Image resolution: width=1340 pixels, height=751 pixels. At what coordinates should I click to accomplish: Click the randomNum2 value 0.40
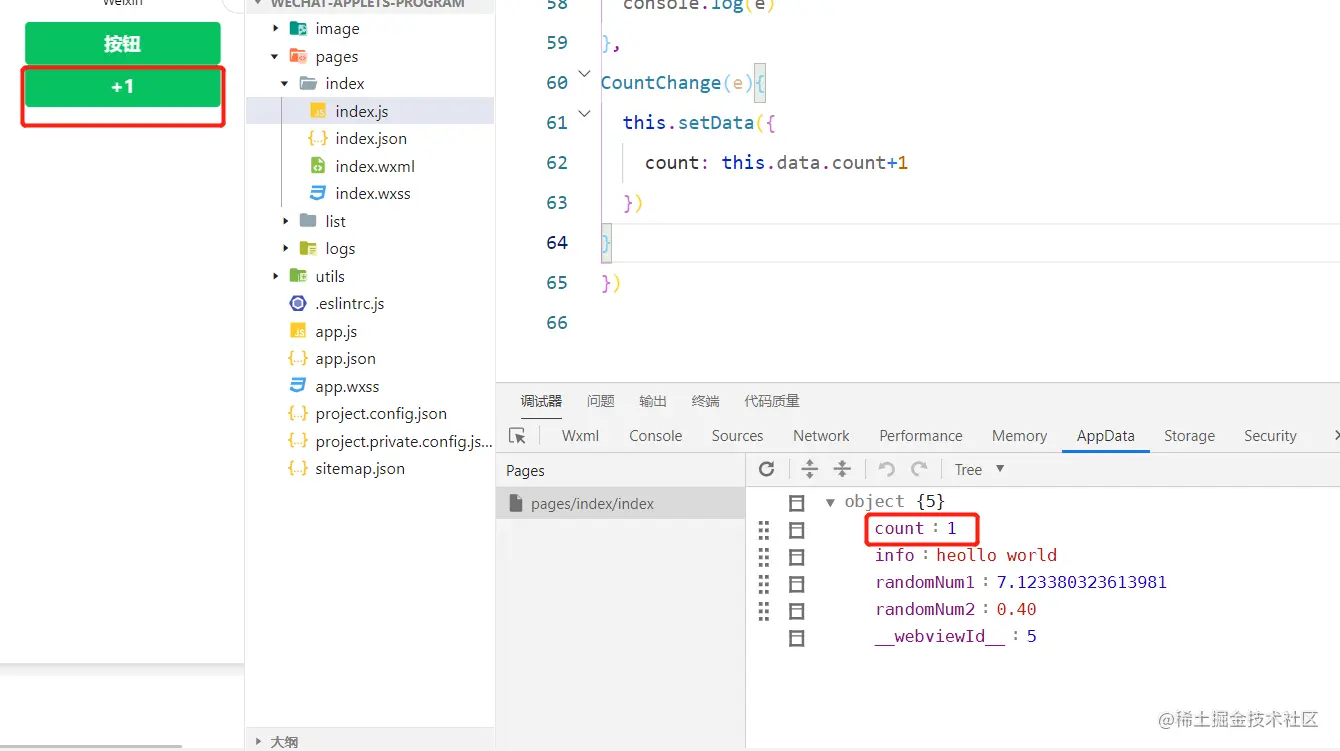[1016, 610]
